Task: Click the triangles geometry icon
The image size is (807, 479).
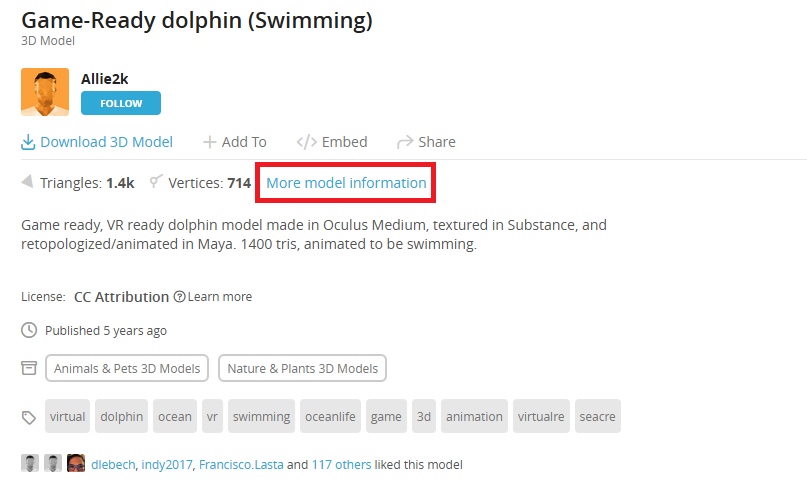Action: 27,182
